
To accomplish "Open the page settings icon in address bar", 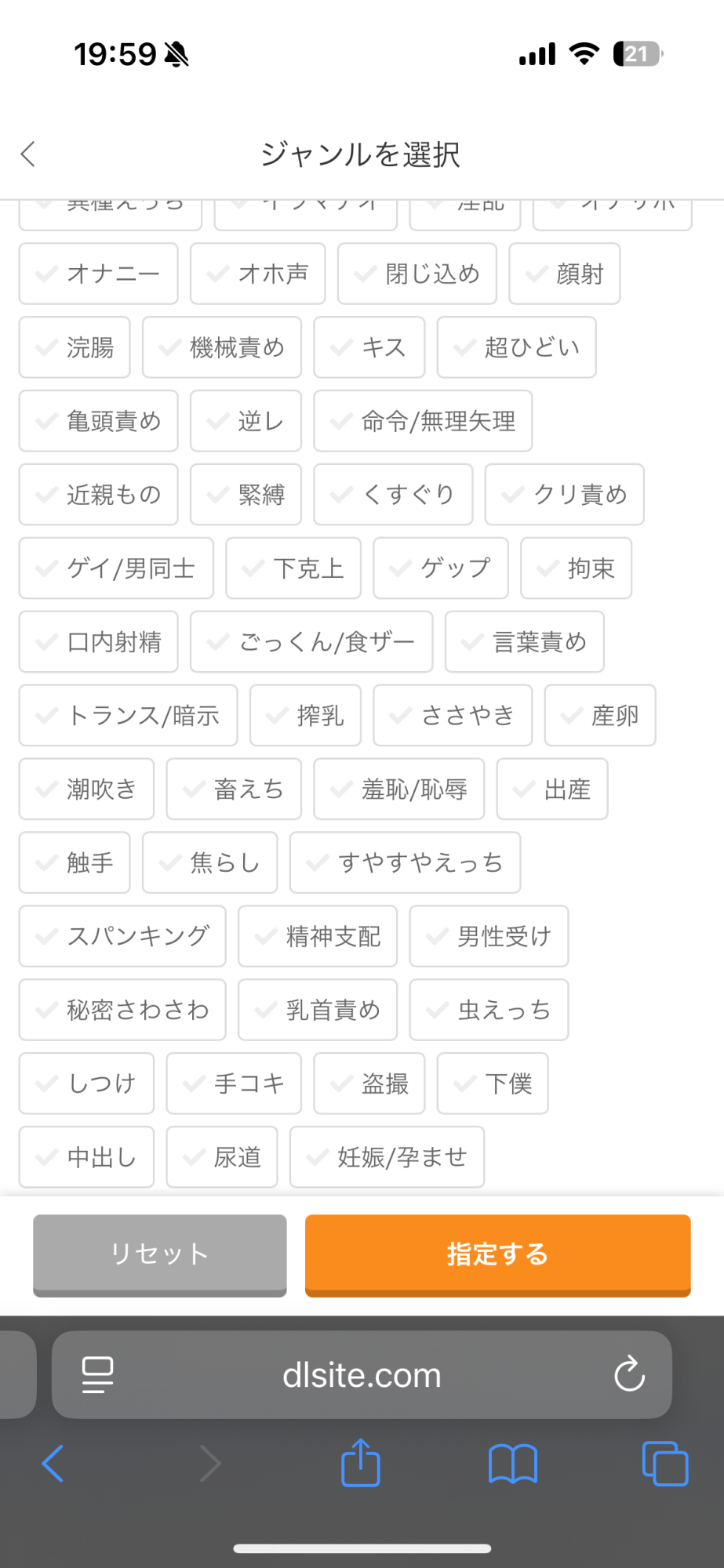I will (x=98, y=1374).
